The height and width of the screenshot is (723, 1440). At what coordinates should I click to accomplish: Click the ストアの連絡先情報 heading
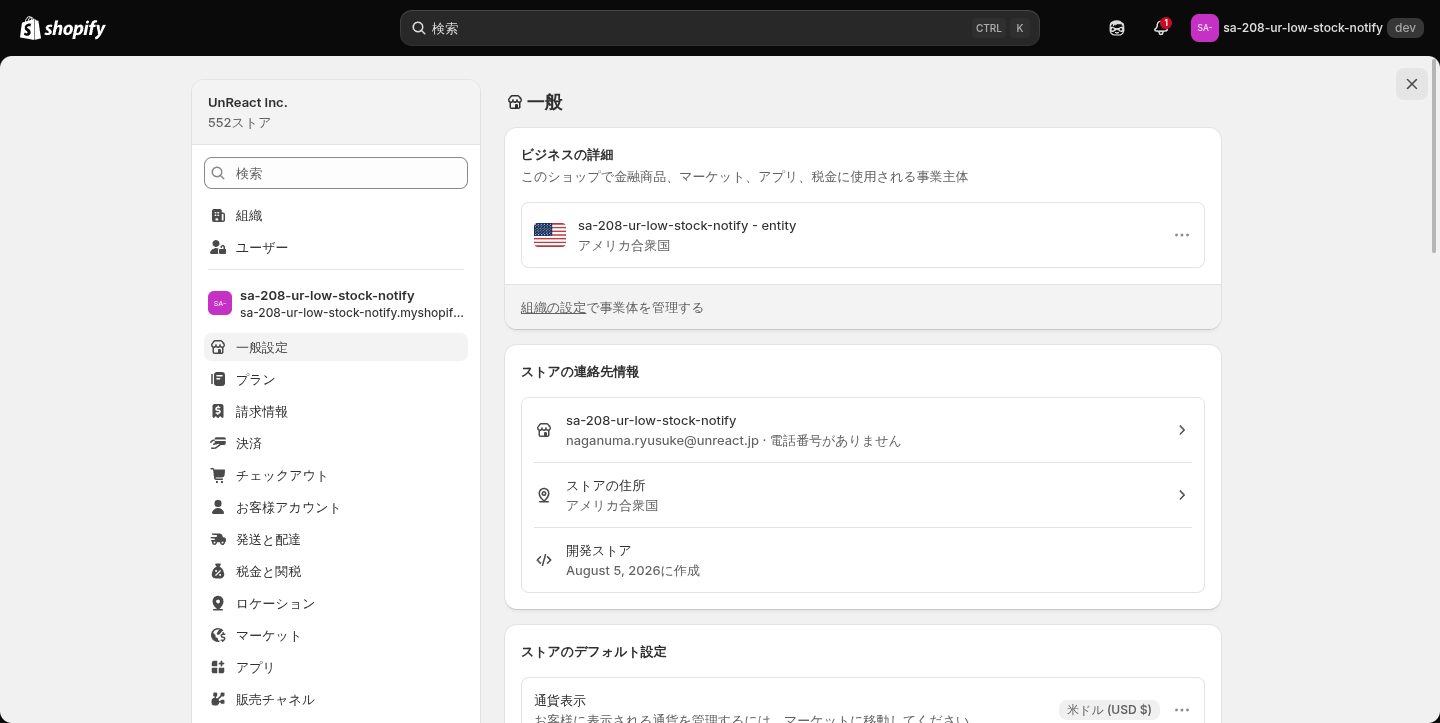580,372
